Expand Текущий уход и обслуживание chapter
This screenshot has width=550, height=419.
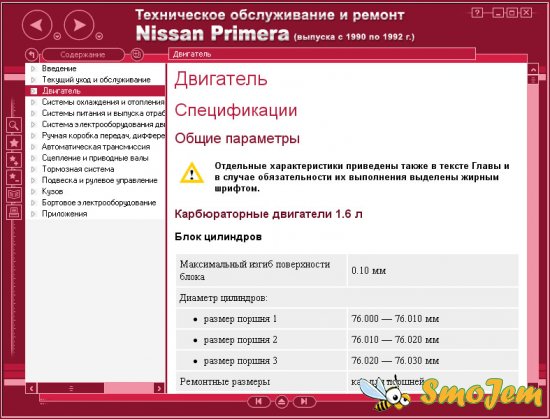[33, 80]
